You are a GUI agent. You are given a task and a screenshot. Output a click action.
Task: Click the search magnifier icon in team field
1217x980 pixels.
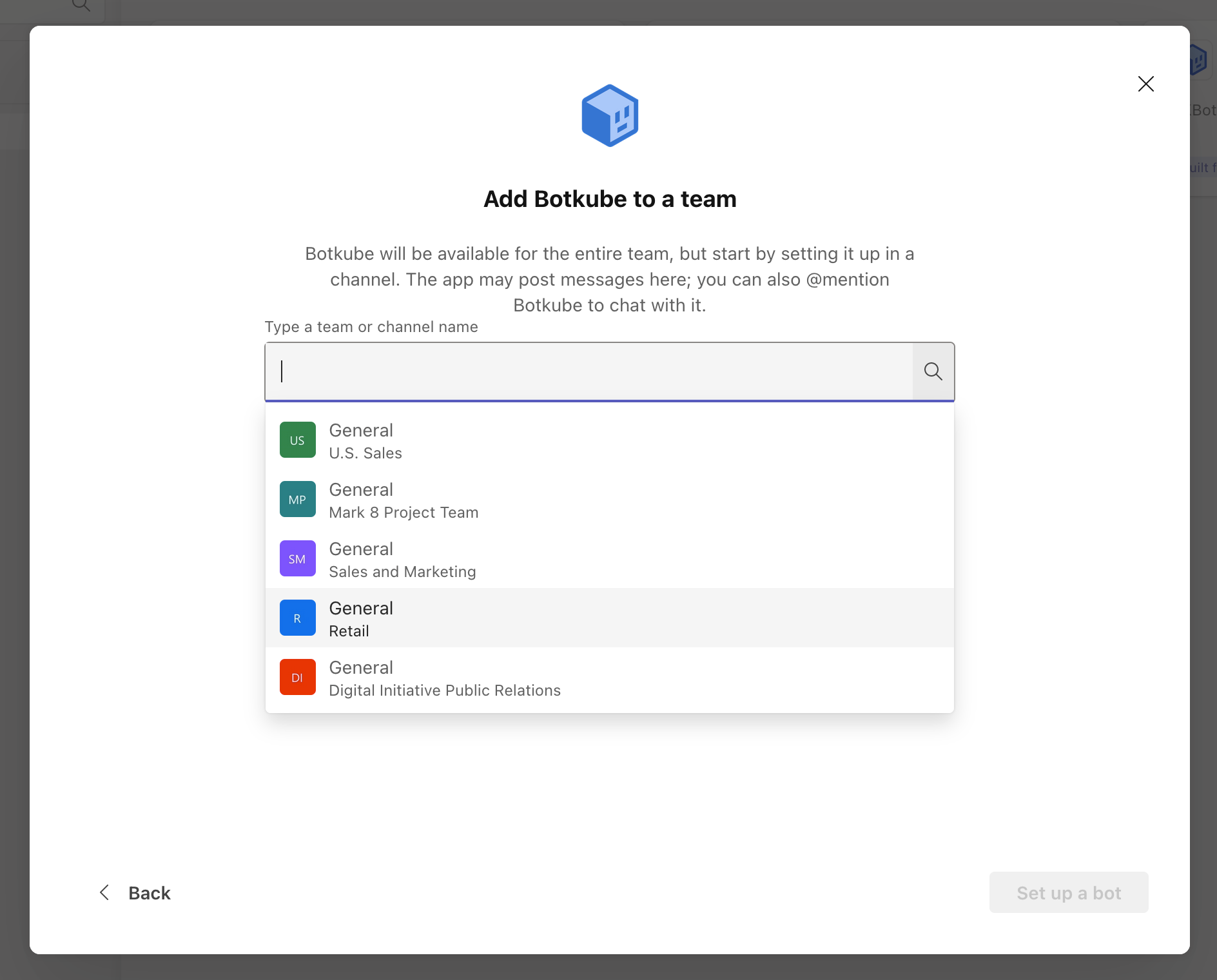click(x=933, y=371)
